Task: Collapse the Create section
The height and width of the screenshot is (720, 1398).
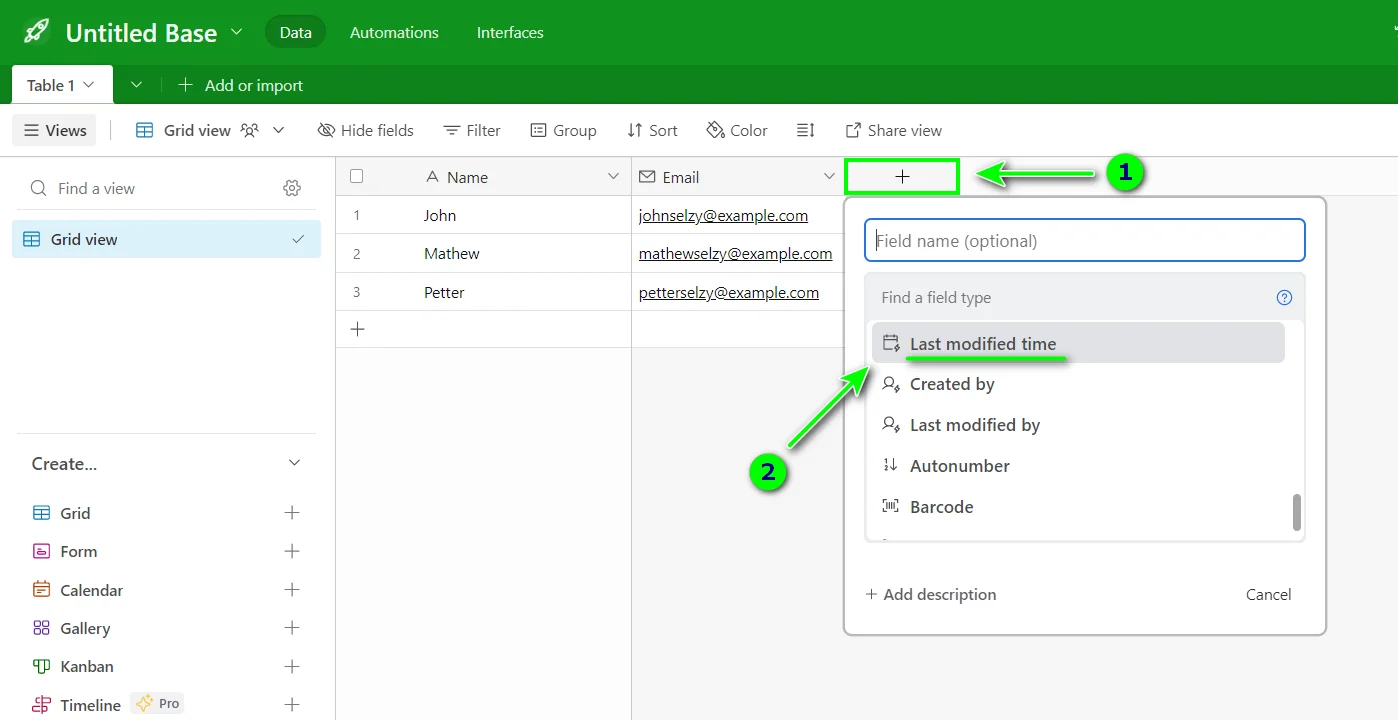Action: click(294, 463)
